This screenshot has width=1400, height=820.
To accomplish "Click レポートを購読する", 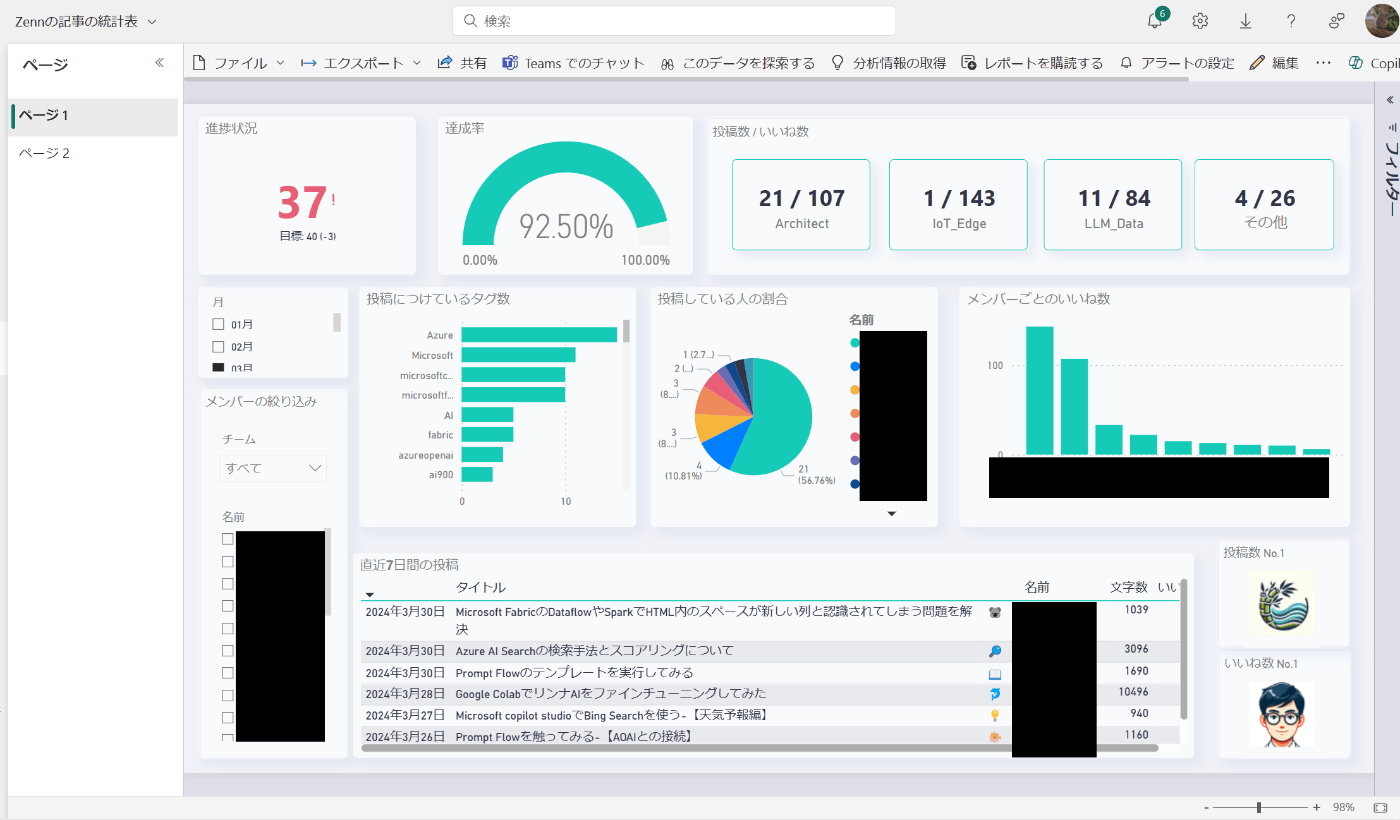I will point(1032,63).
